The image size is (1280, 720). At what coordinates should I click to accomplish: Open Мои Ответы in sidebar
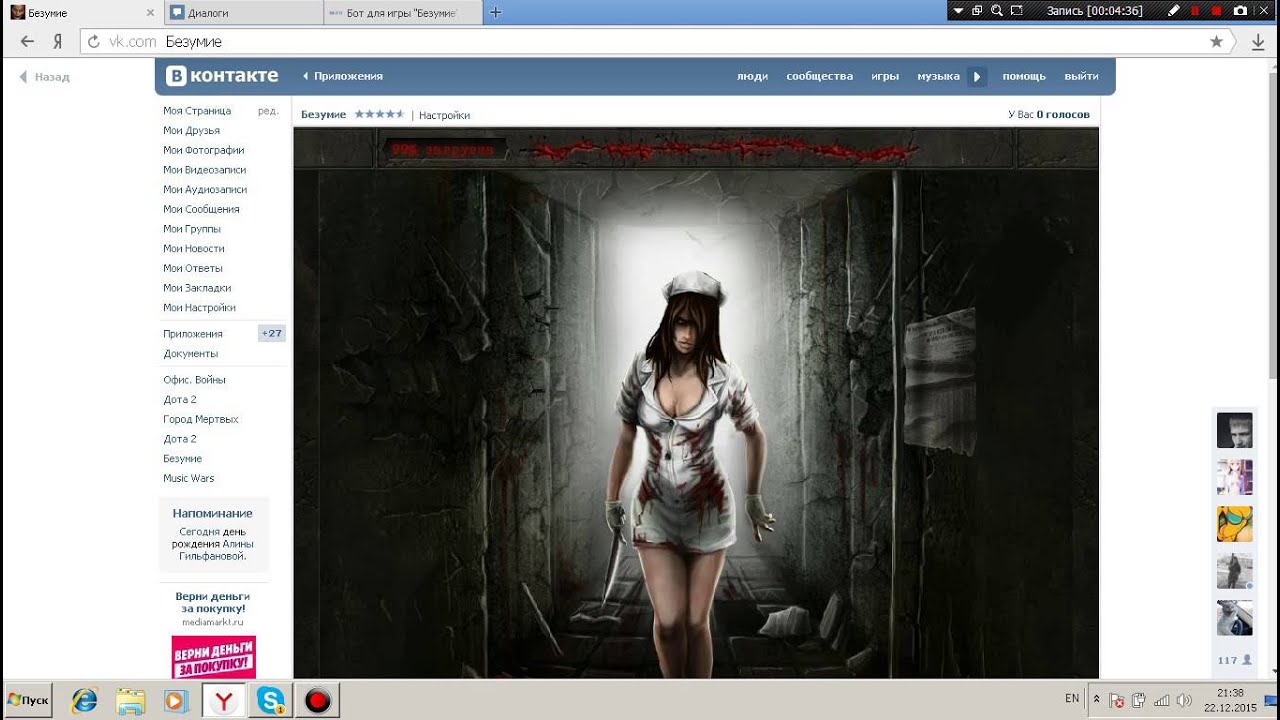click(x=193, y=268)
